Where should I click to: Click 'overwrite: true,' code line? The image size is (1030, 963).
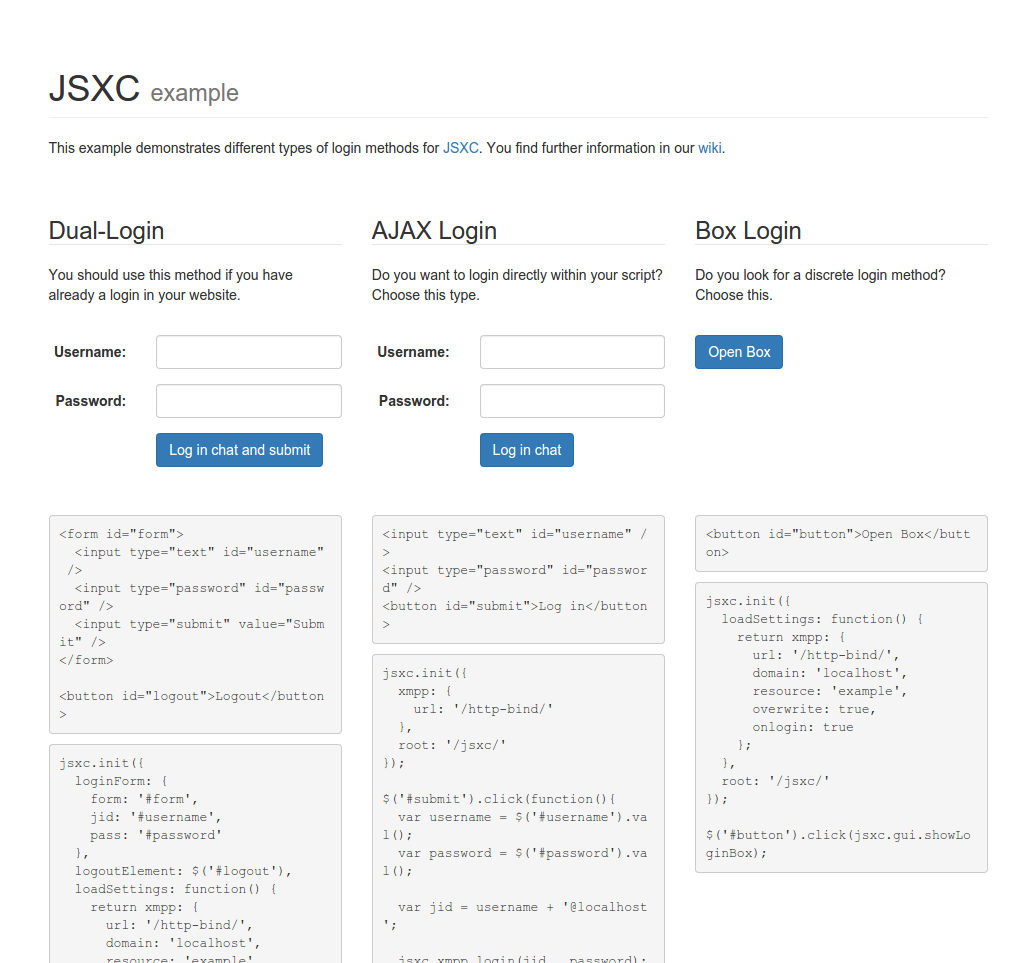(x=814, y=709)
